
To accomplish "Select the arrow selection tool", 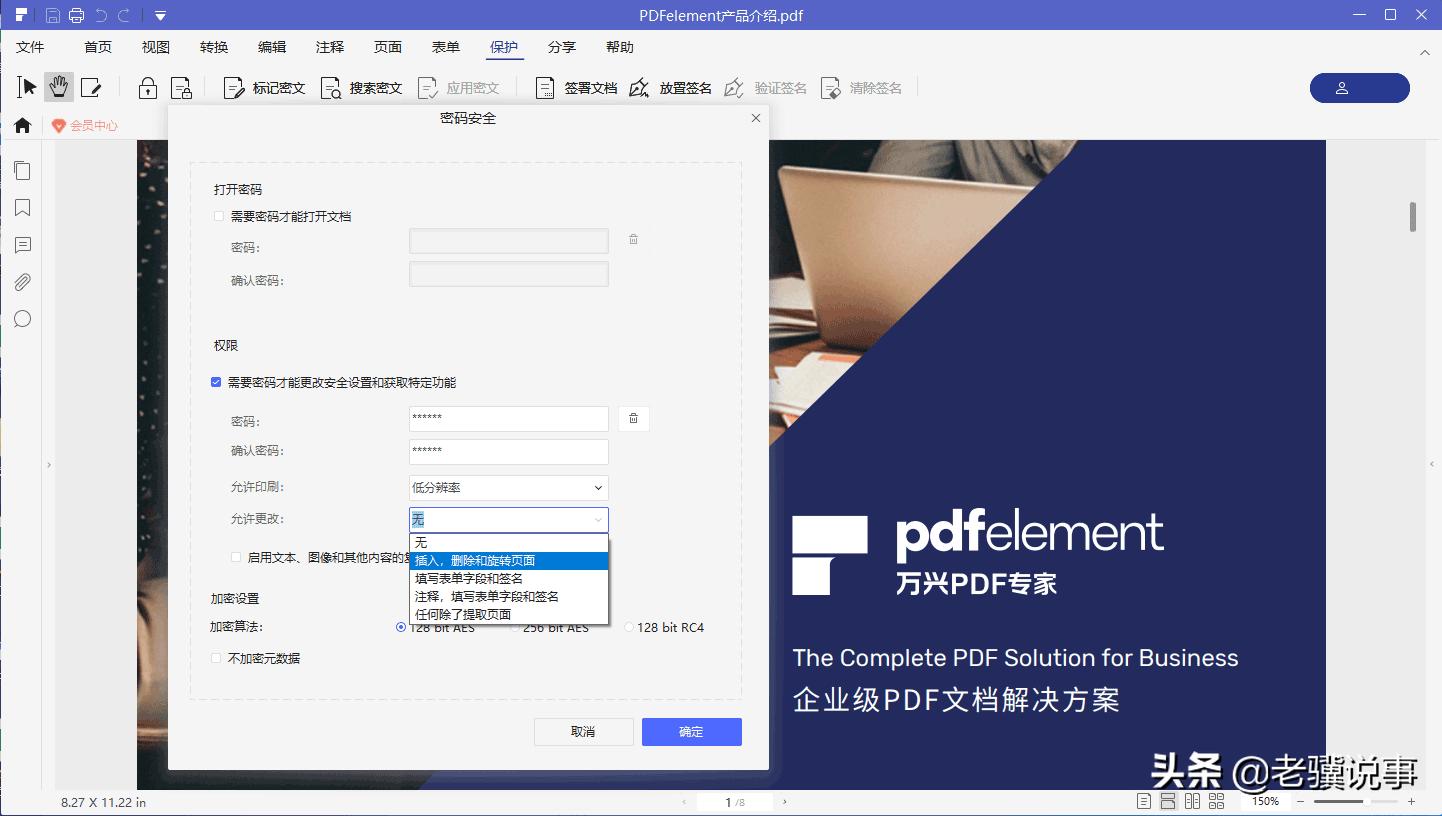I will click(x=26, y=87).
